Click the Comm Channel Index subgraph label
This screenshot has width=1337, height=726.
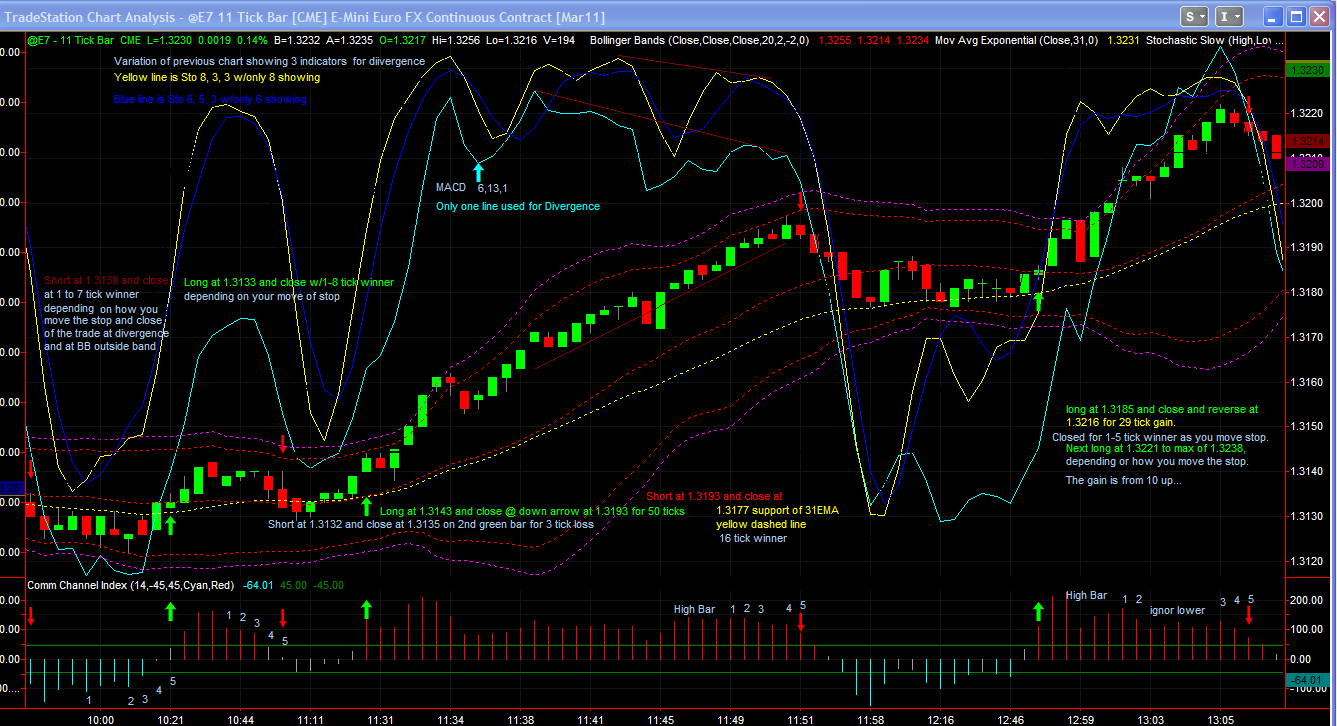[x=131, y=585]
